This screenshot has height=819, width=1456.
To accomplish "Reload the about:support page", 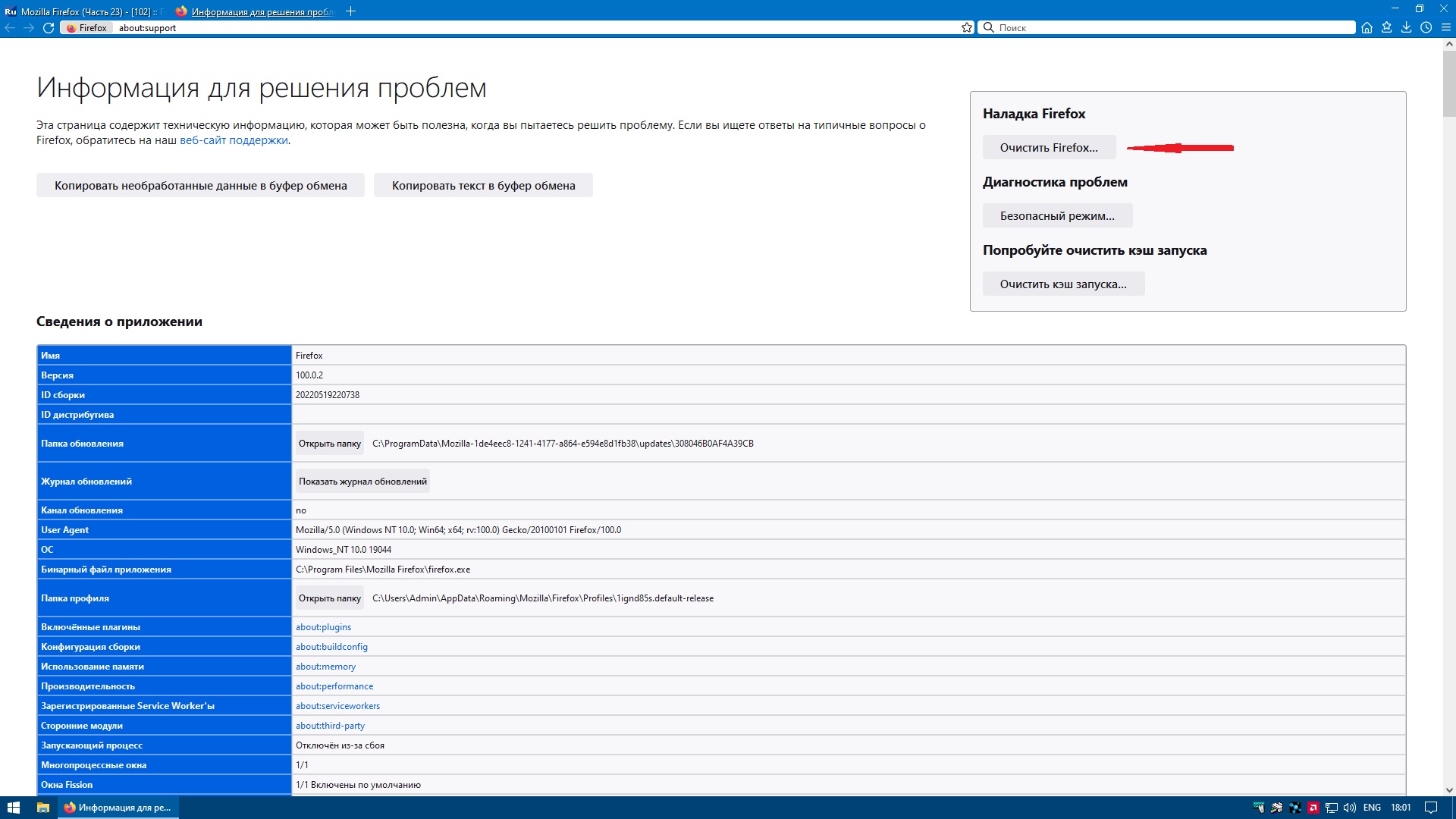I will click(x=49, y=27).
